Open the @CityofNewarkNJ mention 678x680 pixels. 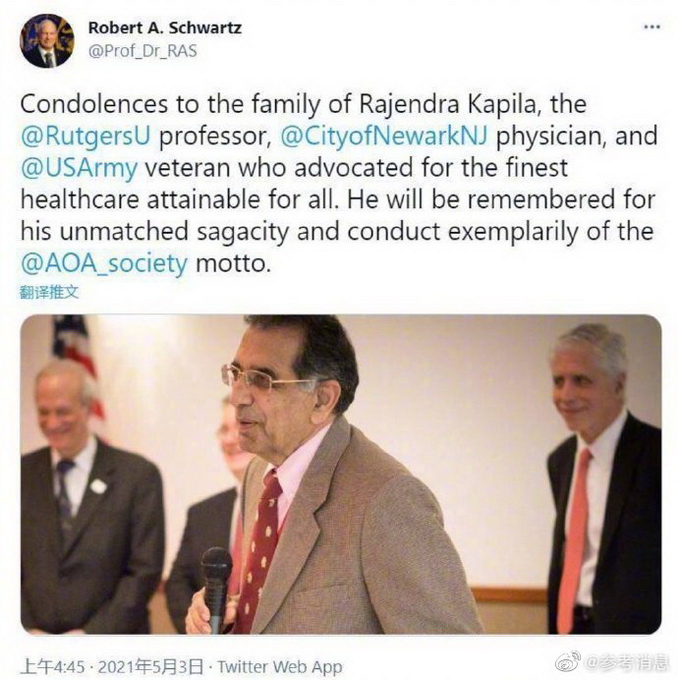(x=384, y=136)
